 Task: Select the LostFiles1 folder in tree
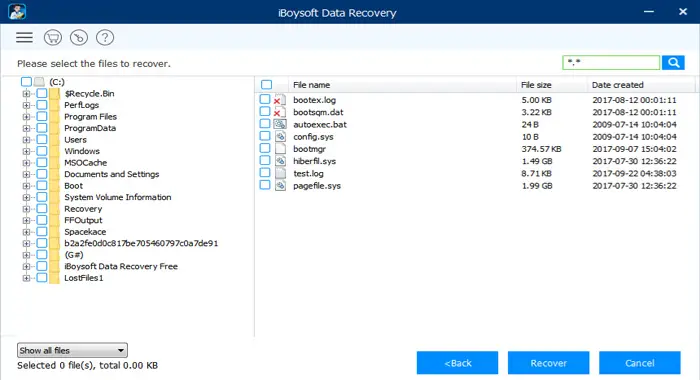coord(83,278)
